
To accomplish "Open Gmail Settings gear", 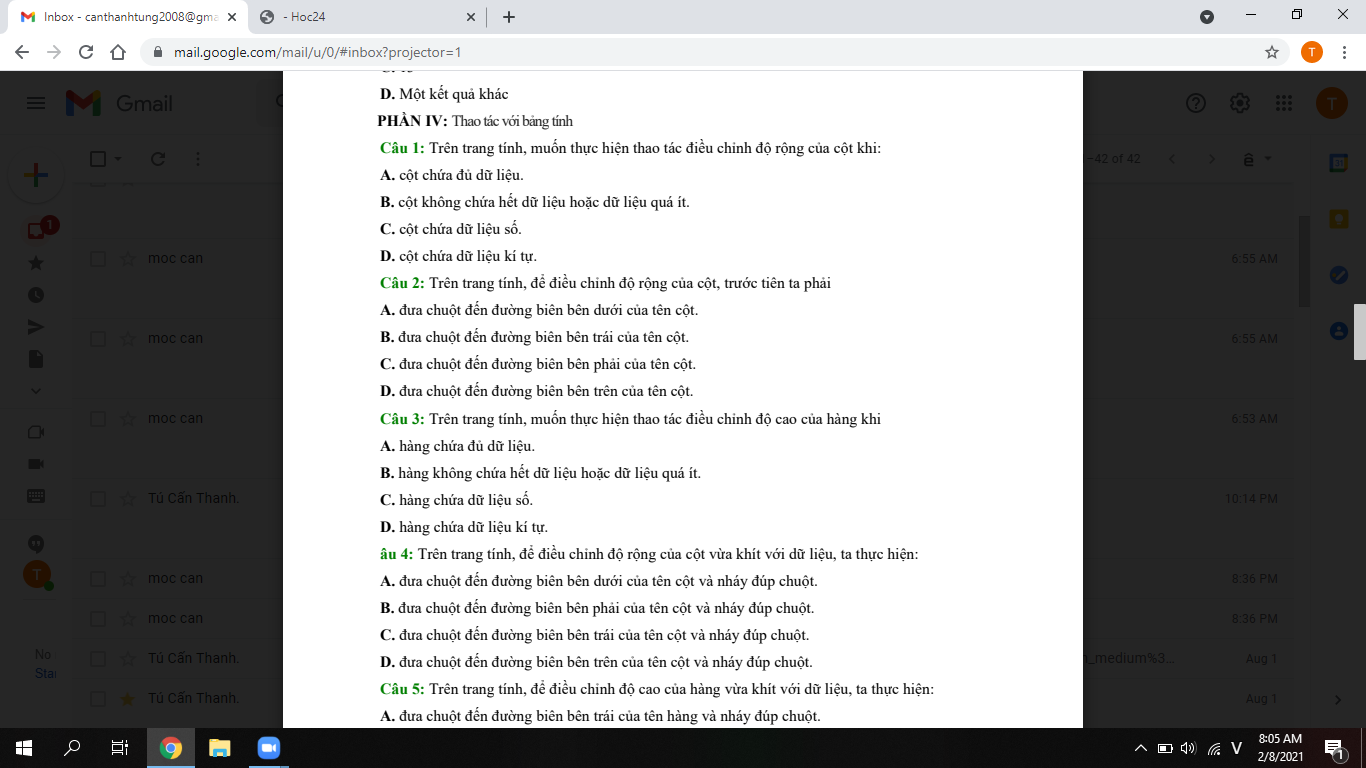I will (x=1240, y=103).
